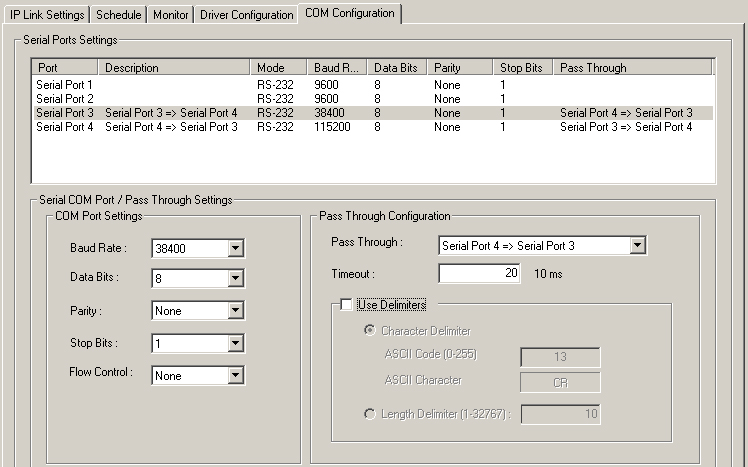Switch to the Monitor tab
The width and height of the screenshot is (748, 467).
click(171, 15)
